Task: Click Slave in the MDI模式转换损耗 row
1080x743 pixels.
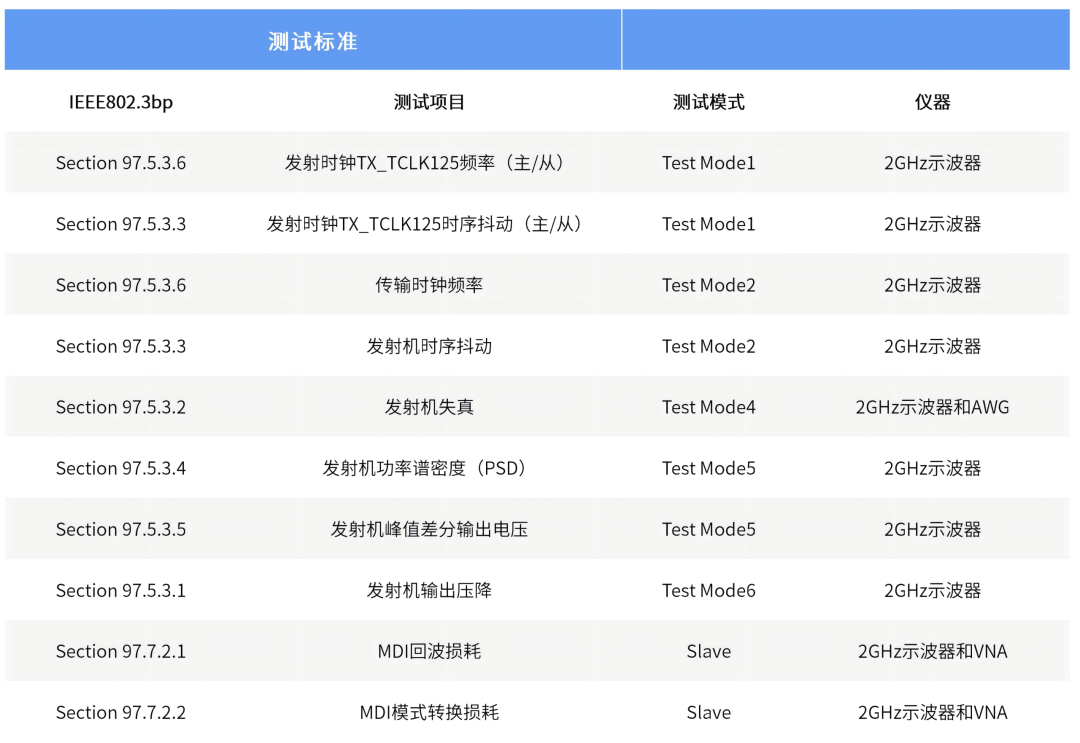Action: pos(708,712)
